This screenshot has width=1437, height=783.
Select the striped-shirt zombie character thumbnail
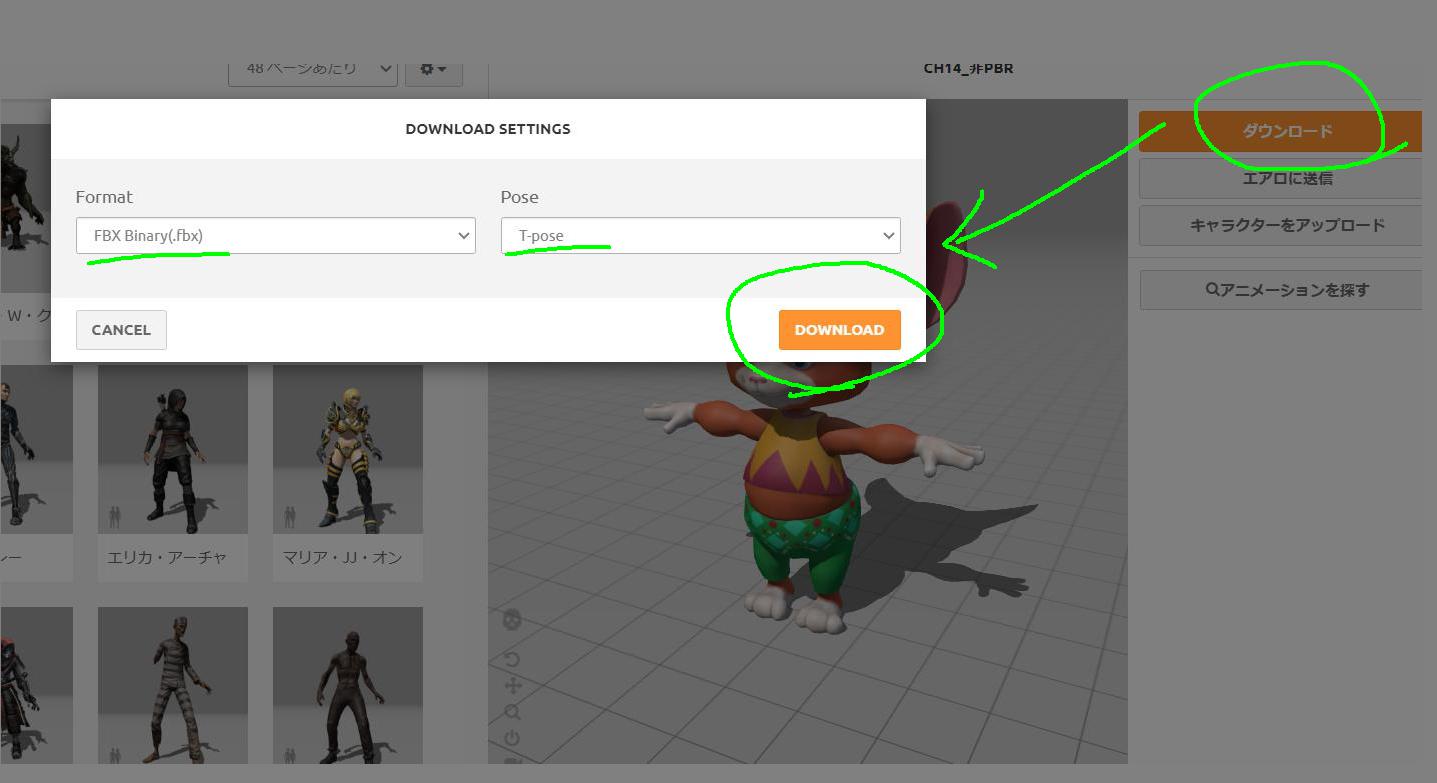(173, 686)
